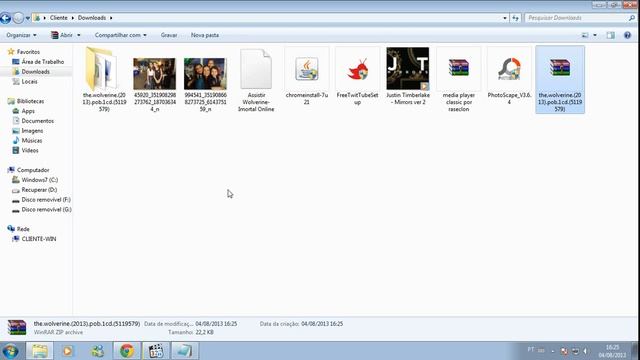Open Help with the question mark icon
This screenshot has height=360, width=640.
coord(627,35)
